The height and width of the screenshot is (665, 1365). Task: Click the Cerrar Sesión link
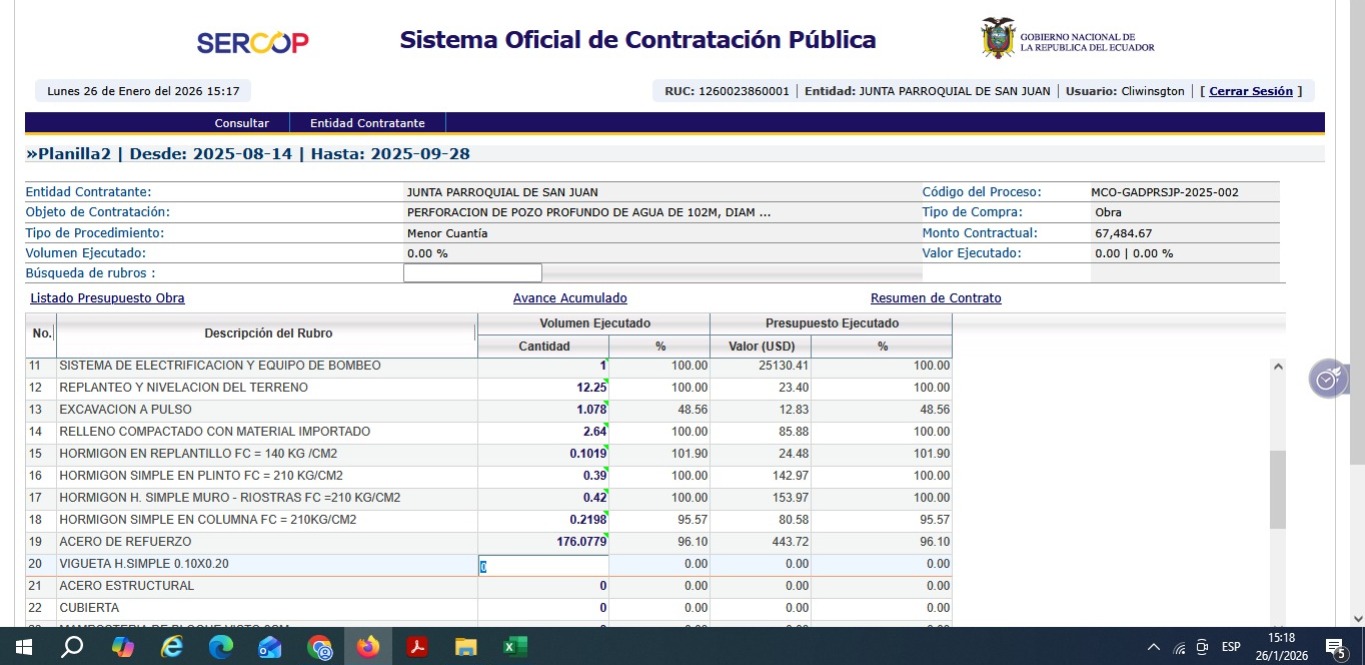1250,91
